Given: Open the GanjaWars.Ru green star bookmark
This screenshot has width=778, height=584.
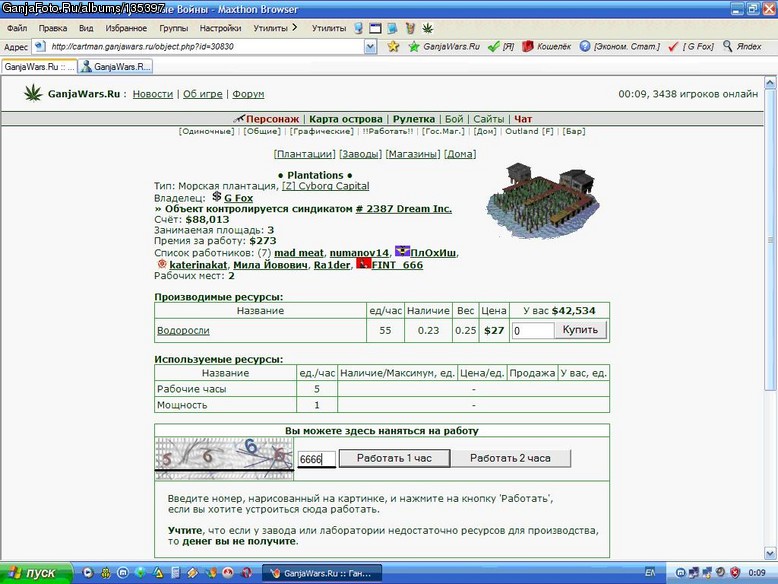Looking at the screenshot, I should pyautogui.click(x=444, y=47).
